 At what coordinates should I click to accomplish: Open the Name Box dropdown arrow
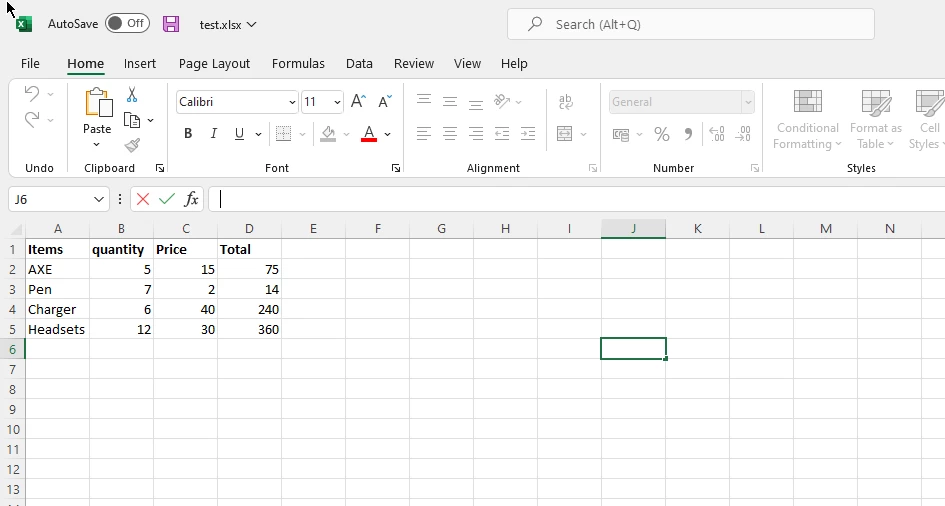[x=98, y=199]
